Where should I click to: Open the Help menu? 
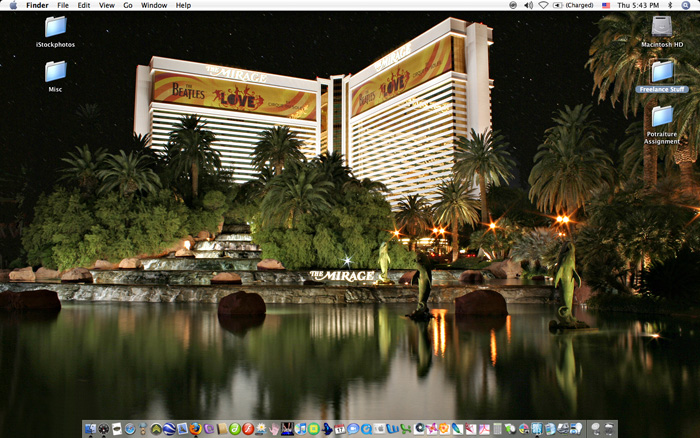[183, 5]
